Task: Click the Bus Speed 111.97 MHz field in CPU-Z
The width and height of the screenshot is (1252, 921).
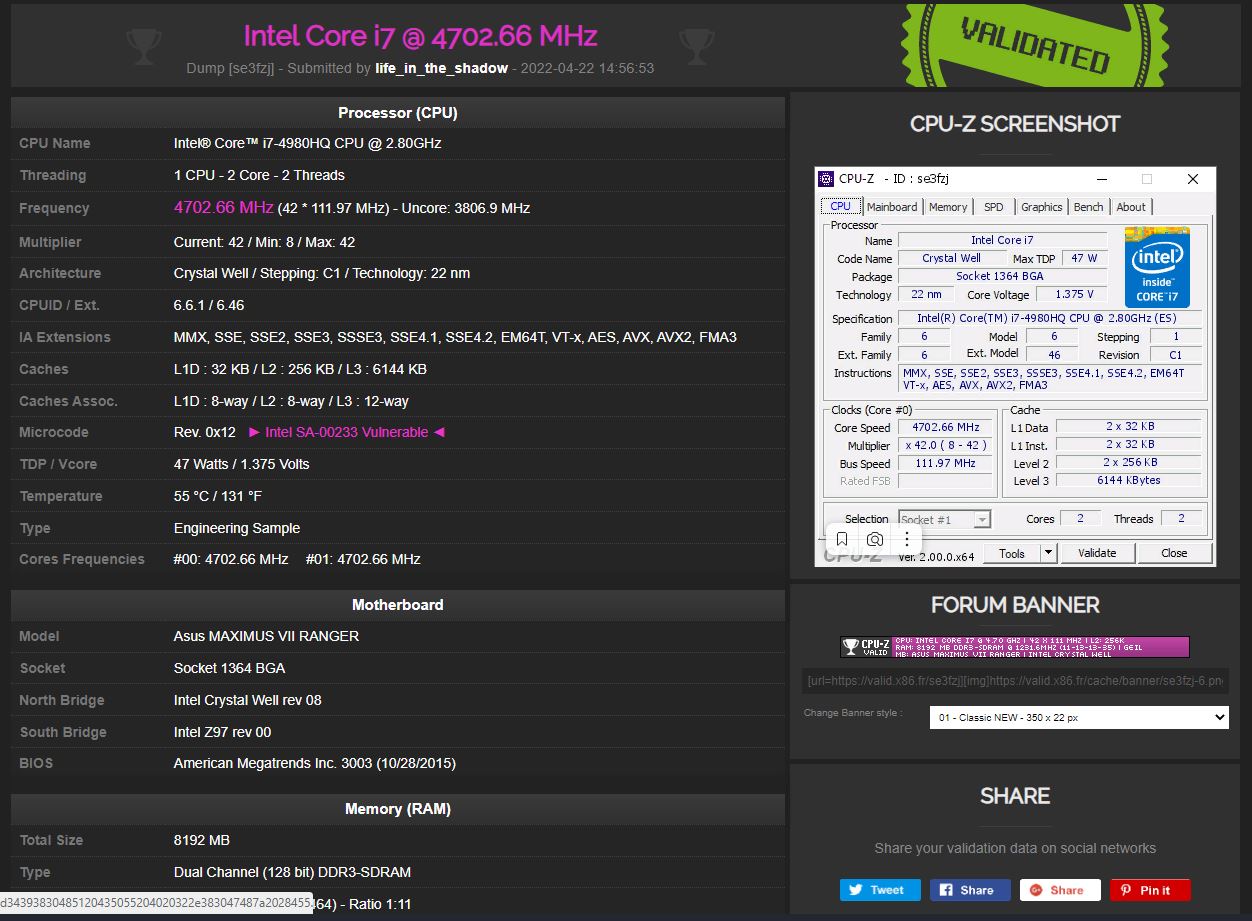Action: [x=945, y=463]
